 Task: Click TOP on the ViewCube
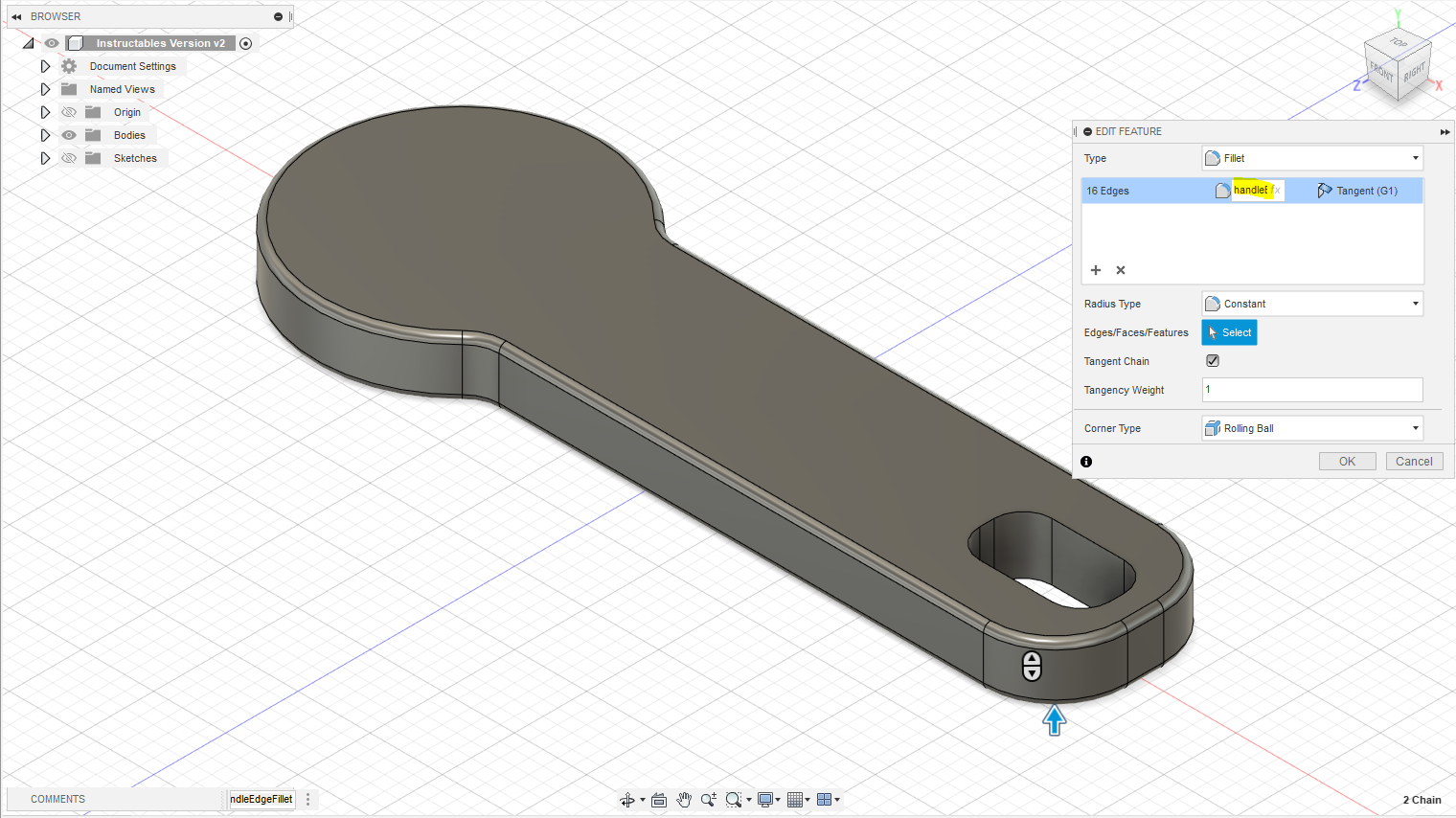(x=1396, y=42)
